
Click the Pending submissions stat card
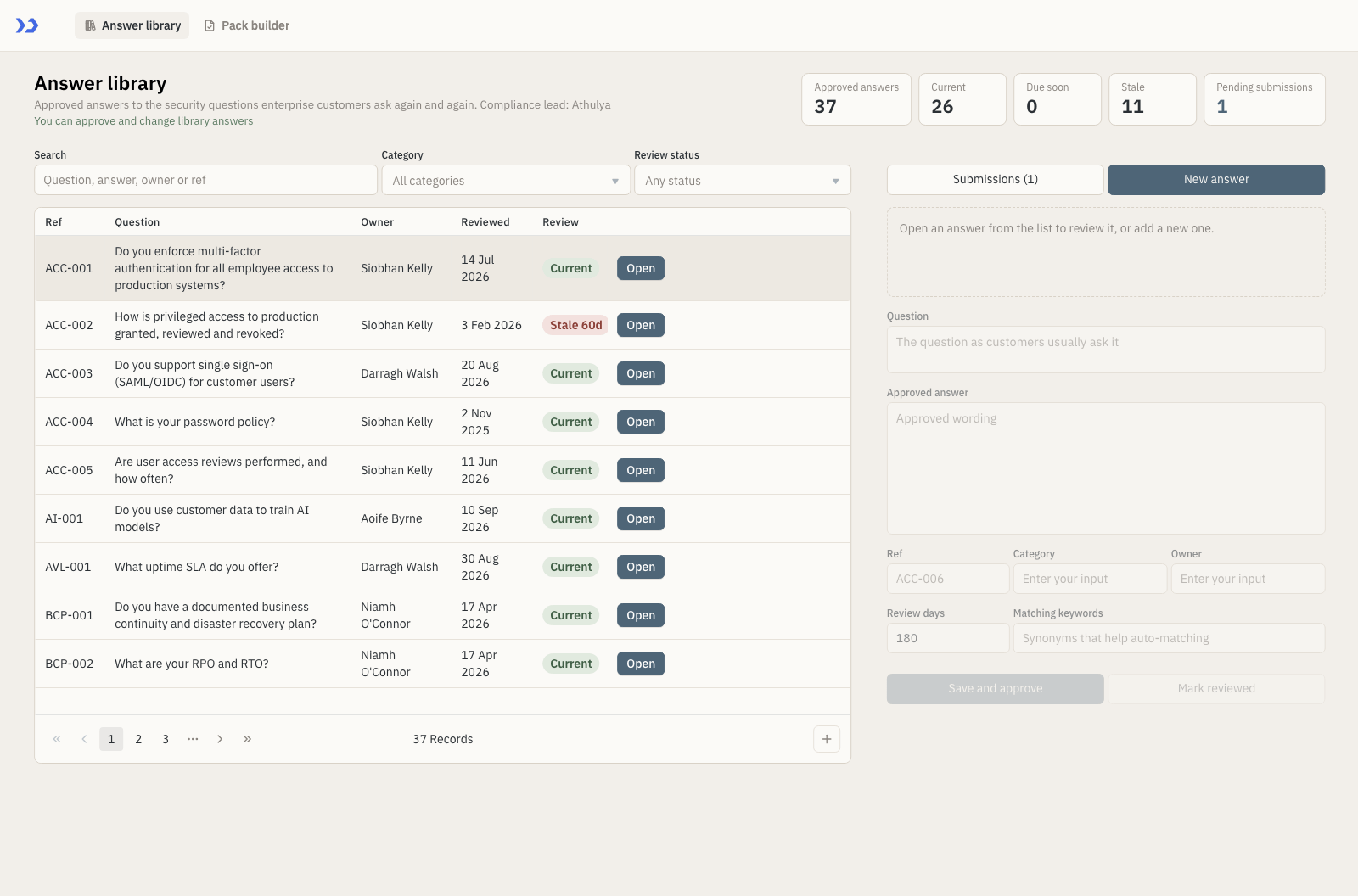pyautogui.click(x=1265, y=99)
